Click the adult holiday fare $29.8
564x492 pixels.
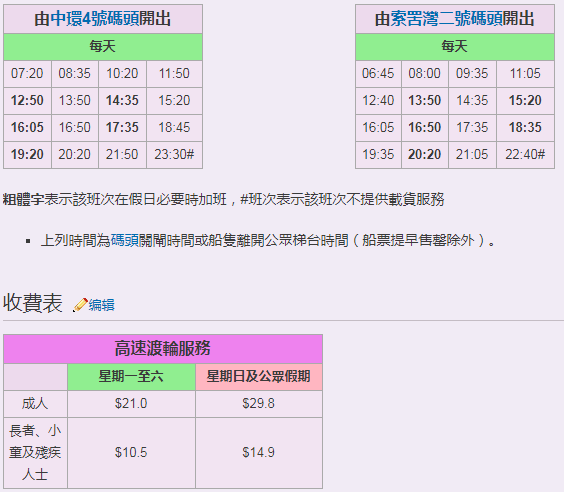tap(259, 404)
